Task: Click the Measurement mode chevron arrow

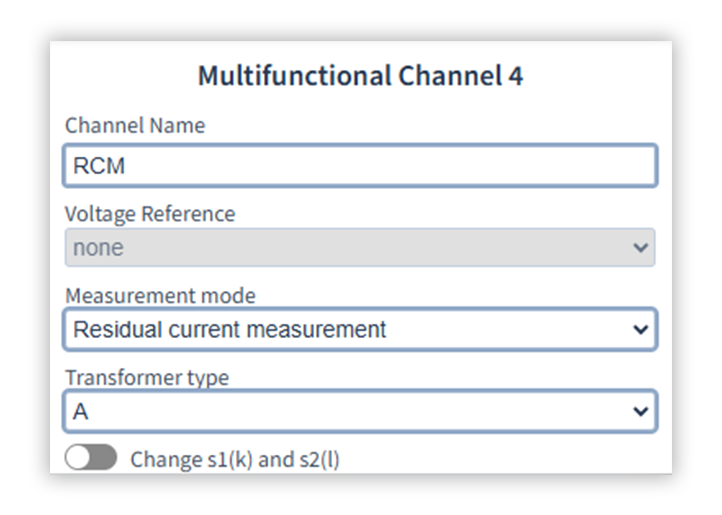Action: tap(641, 329)
